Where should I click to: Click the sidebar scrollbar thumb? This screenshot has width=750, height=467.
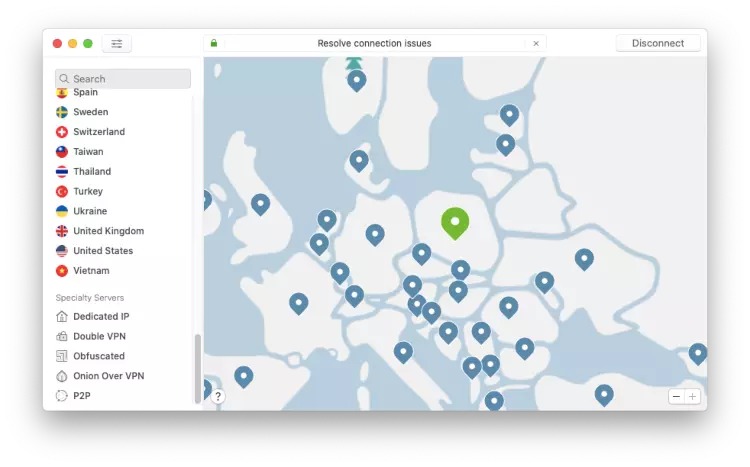198,368
